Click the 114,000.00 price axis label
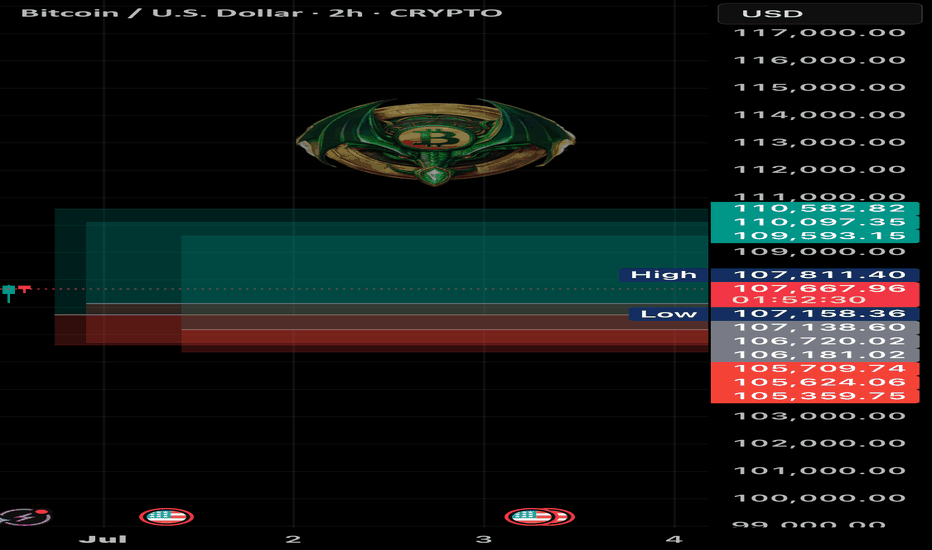 [x=820, y=115]
